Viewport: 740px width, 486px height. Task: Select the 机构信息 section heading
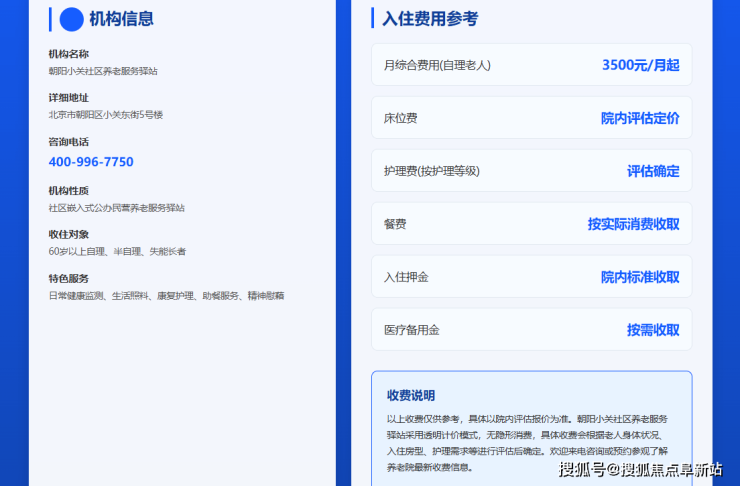tap(121, 19)
